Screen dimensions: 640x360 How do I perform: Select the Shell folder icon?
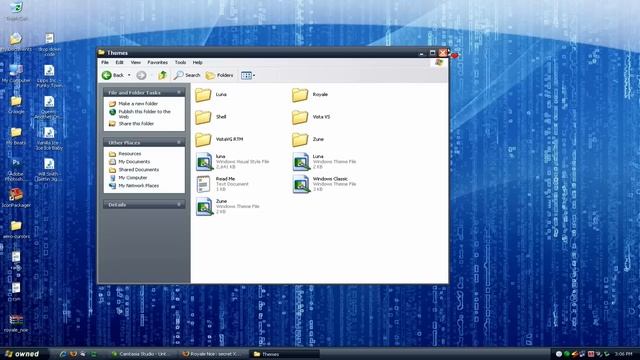[203, 117]
